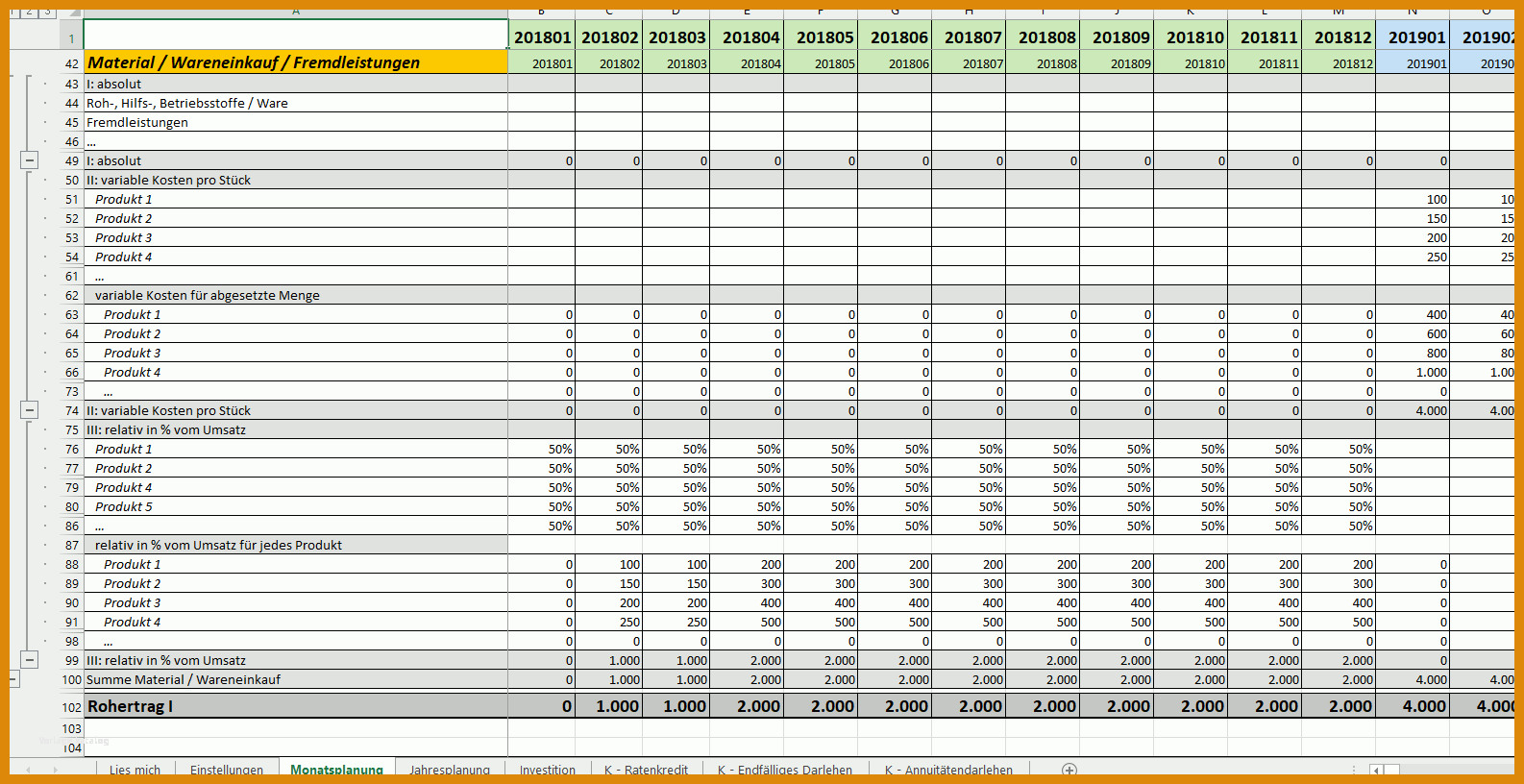
Task: Click the horizontal scrollbar left arrow
Action: tap(1376, 771)
